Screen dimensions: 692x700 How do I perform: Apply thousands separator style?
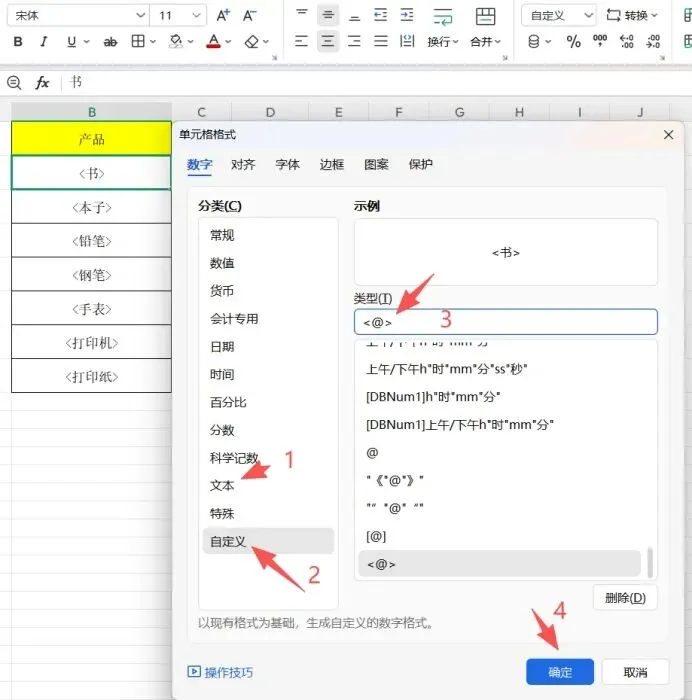tap(600, 42)
